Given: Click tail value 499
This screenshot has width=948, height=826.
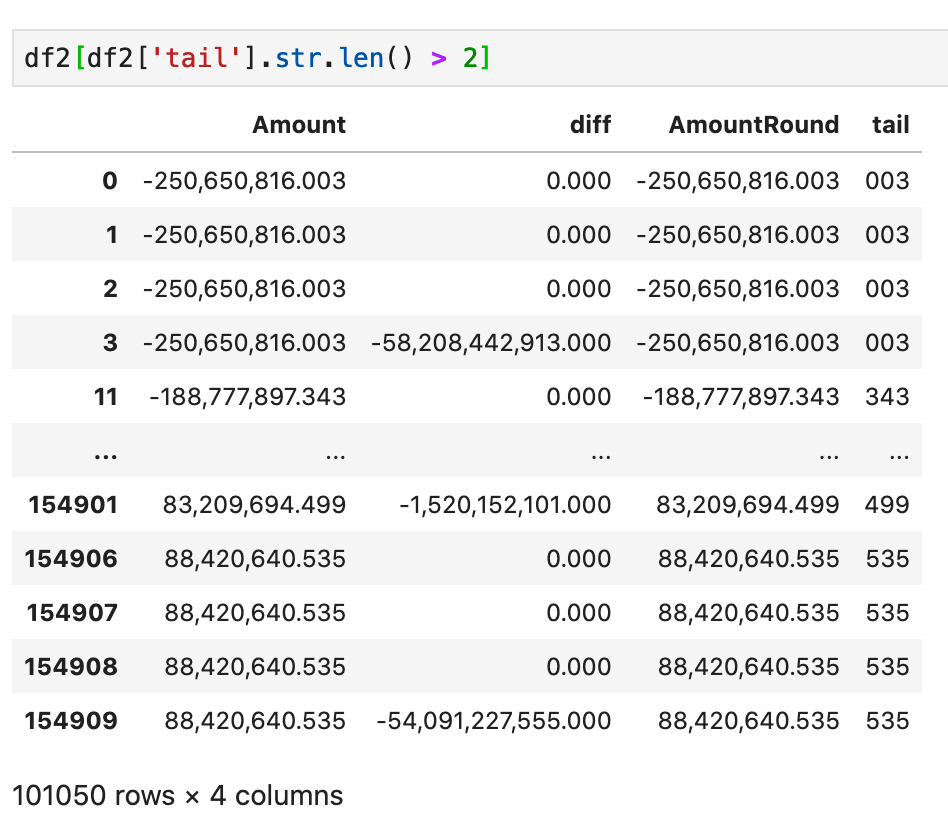Looking at the screenshot, I should pyautogui.click(x=887, y=505).
